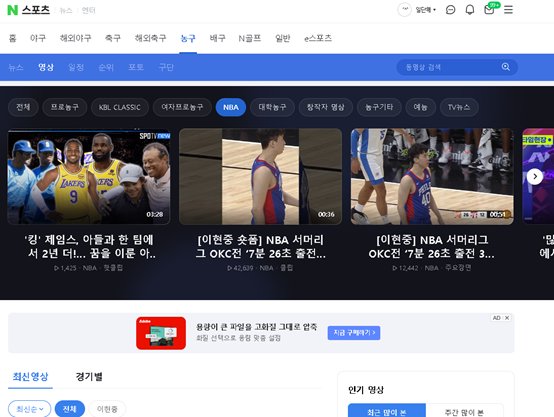Image resolution: width=554 pixels, height=417 pixels.
Task: Play the 00:51 이현중 서머리그 thumbnail
Action: click(432, 176)
